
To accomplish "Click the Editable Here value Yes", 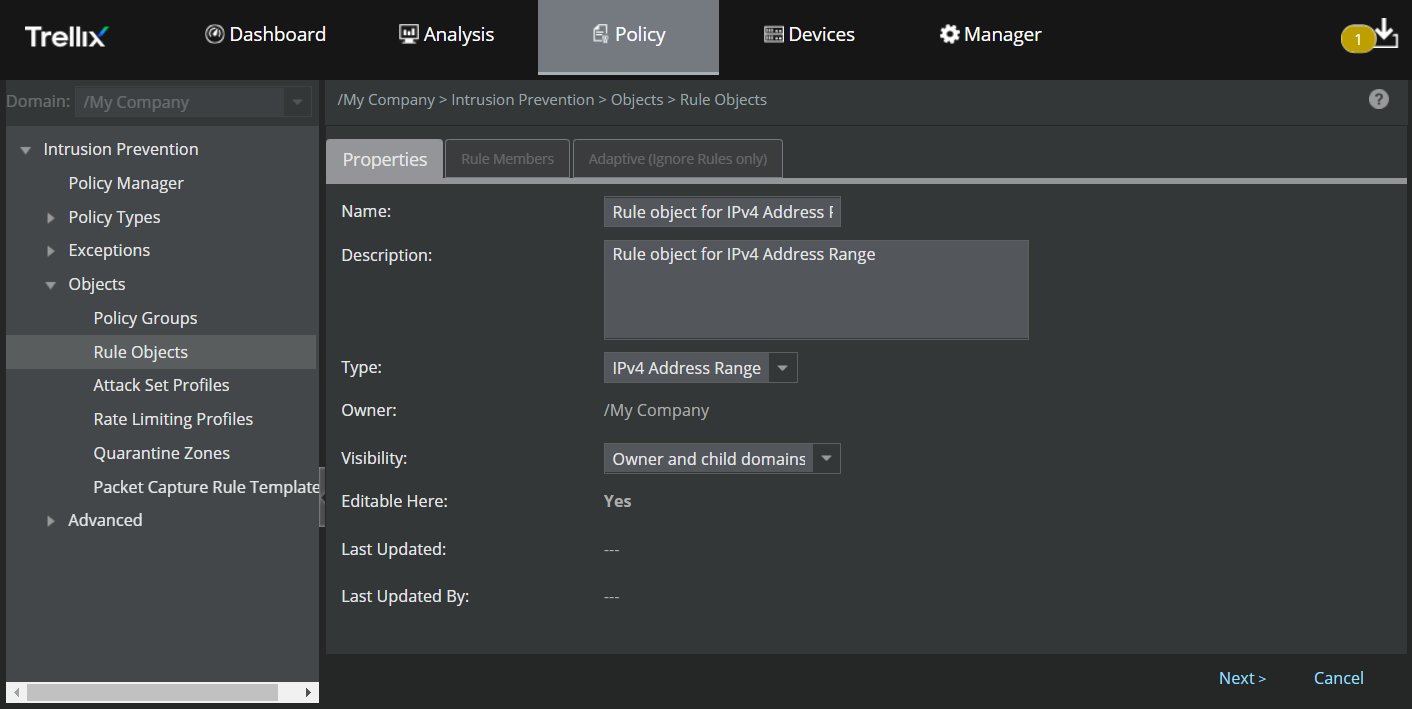I will tap(617, 501).
